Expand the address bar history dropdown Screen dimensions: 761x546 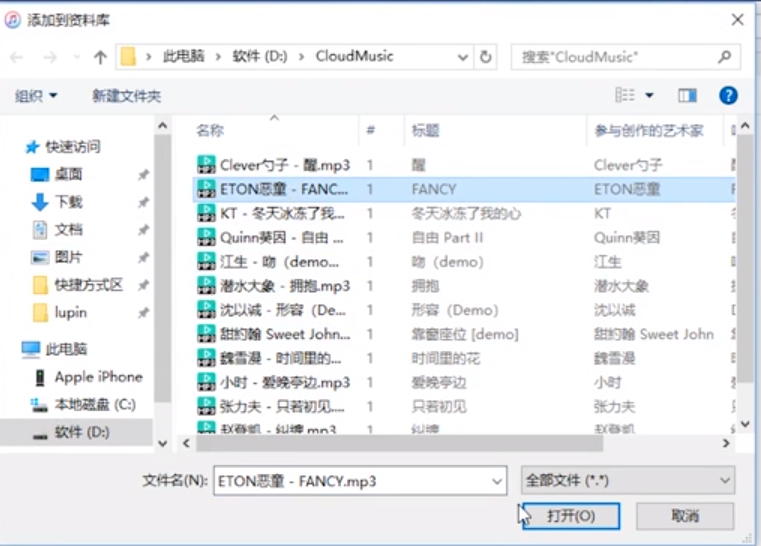pyautogui.click(x=463, y=57)
